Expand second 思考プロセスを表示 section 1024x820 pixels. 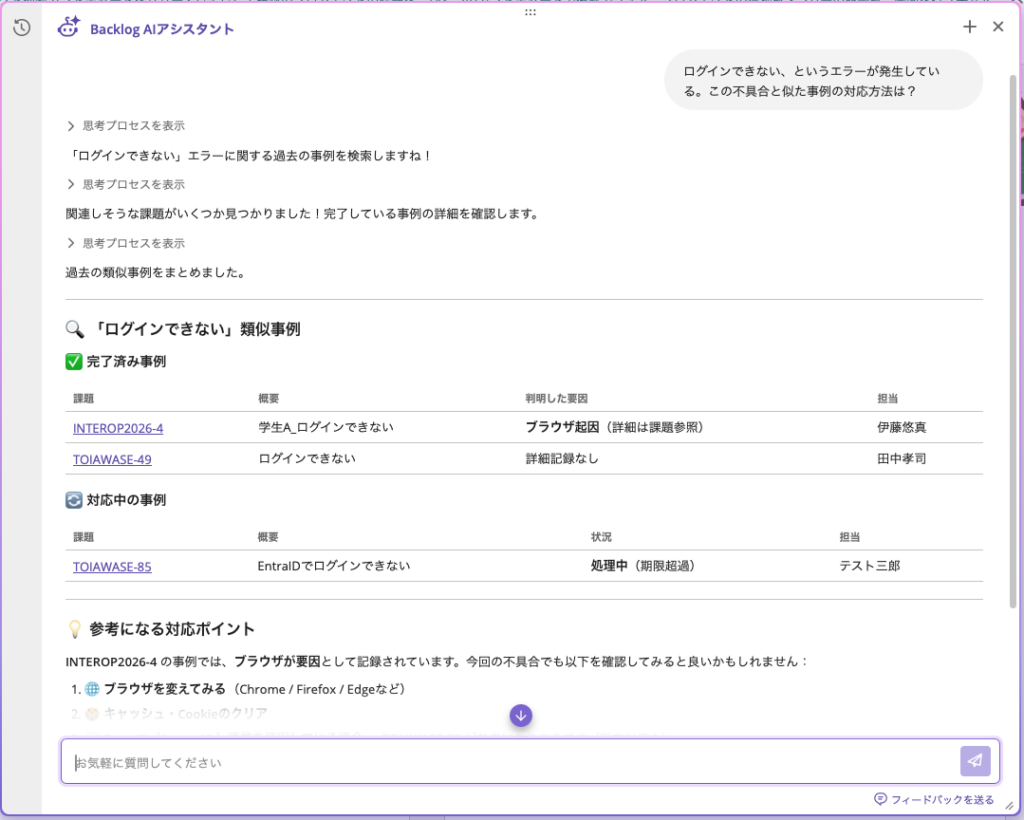pyautogui.click(x=126, y=185)
